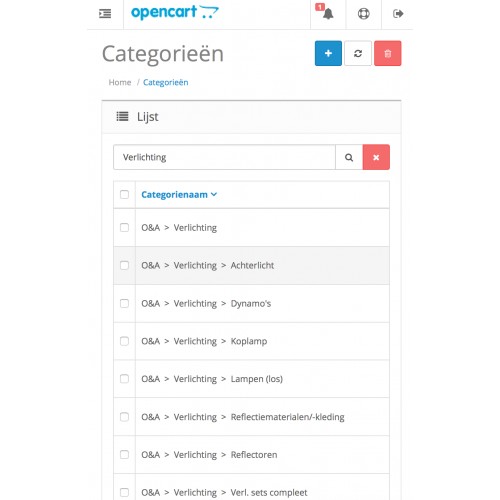Click the Home breadcrumb link
The width and height of the screenshot is (500, 500).
point(120,82)
